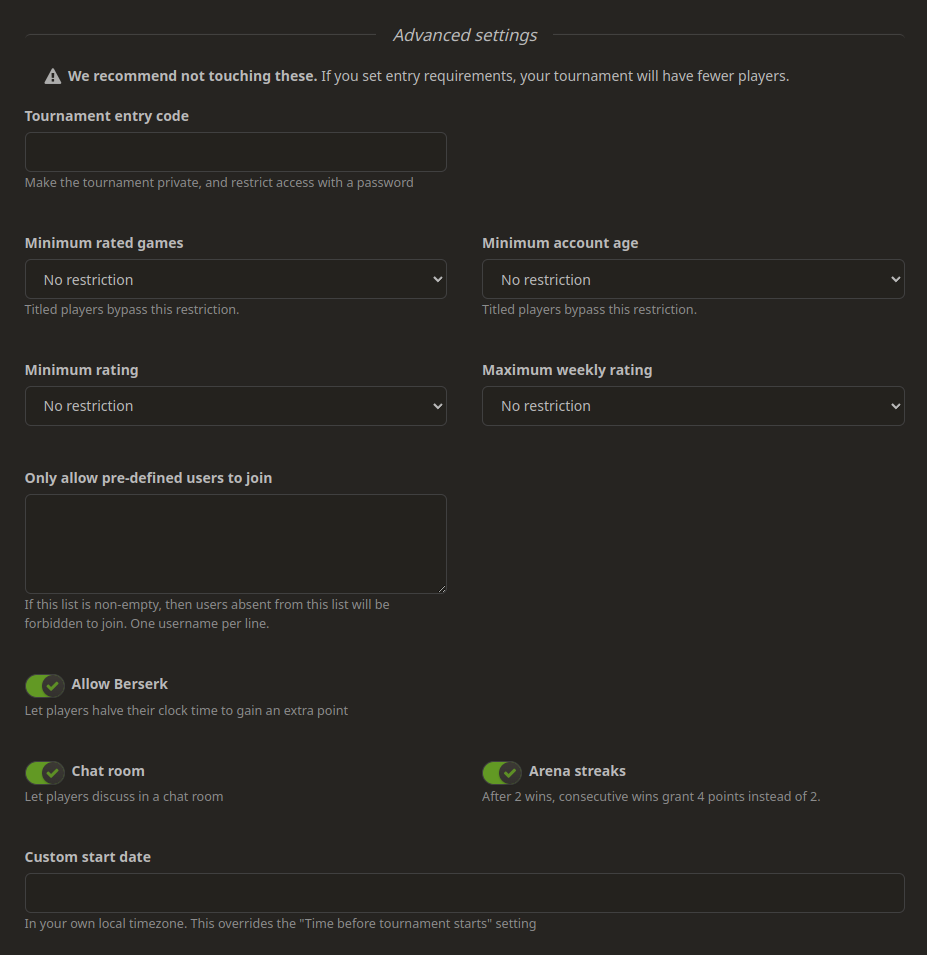Image resolution: width=927 pixels, height=955 pixels.
Task: Grab the users text area resize handle
Action: pos(441,588)
